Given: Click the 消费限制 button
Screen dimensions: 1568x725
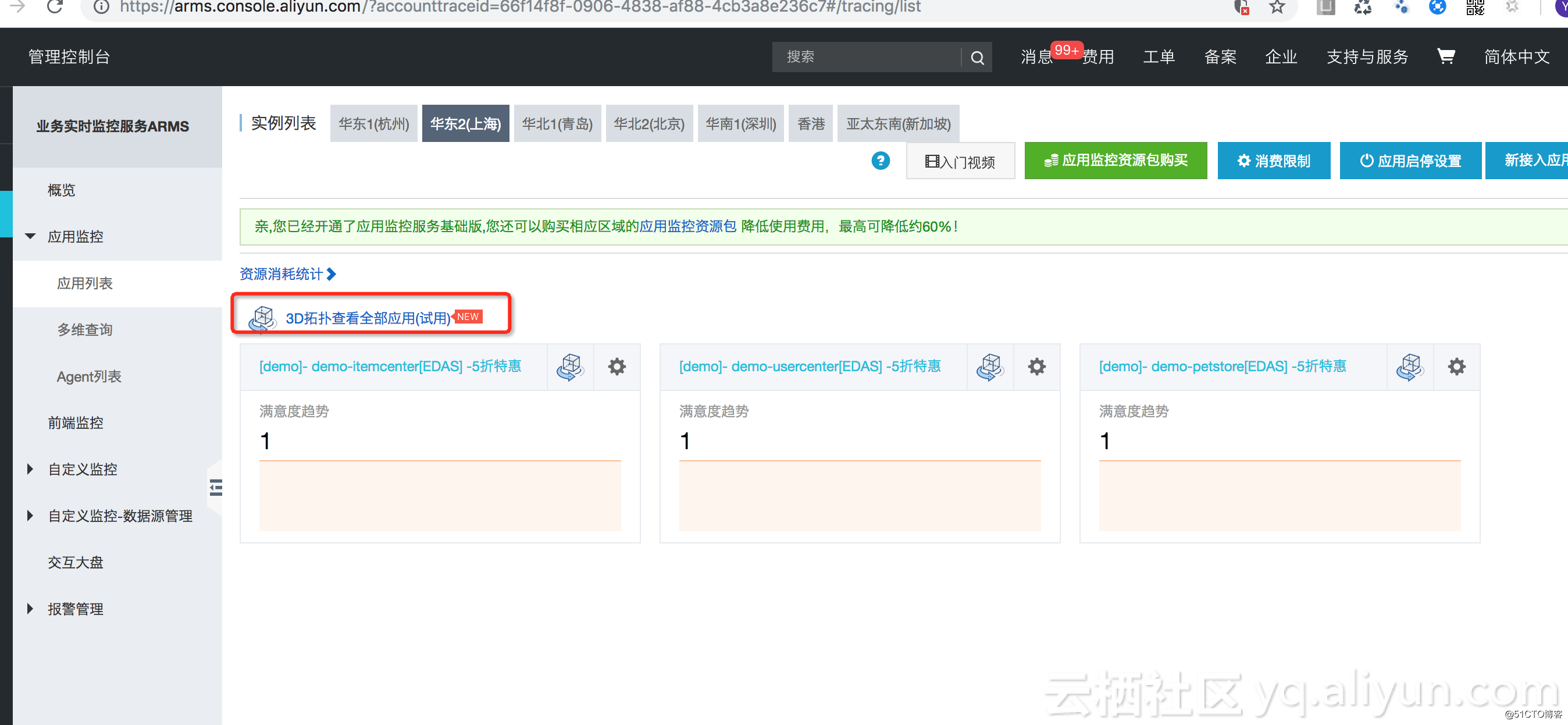Looking at the screenshot, I should coord(1274,161).
